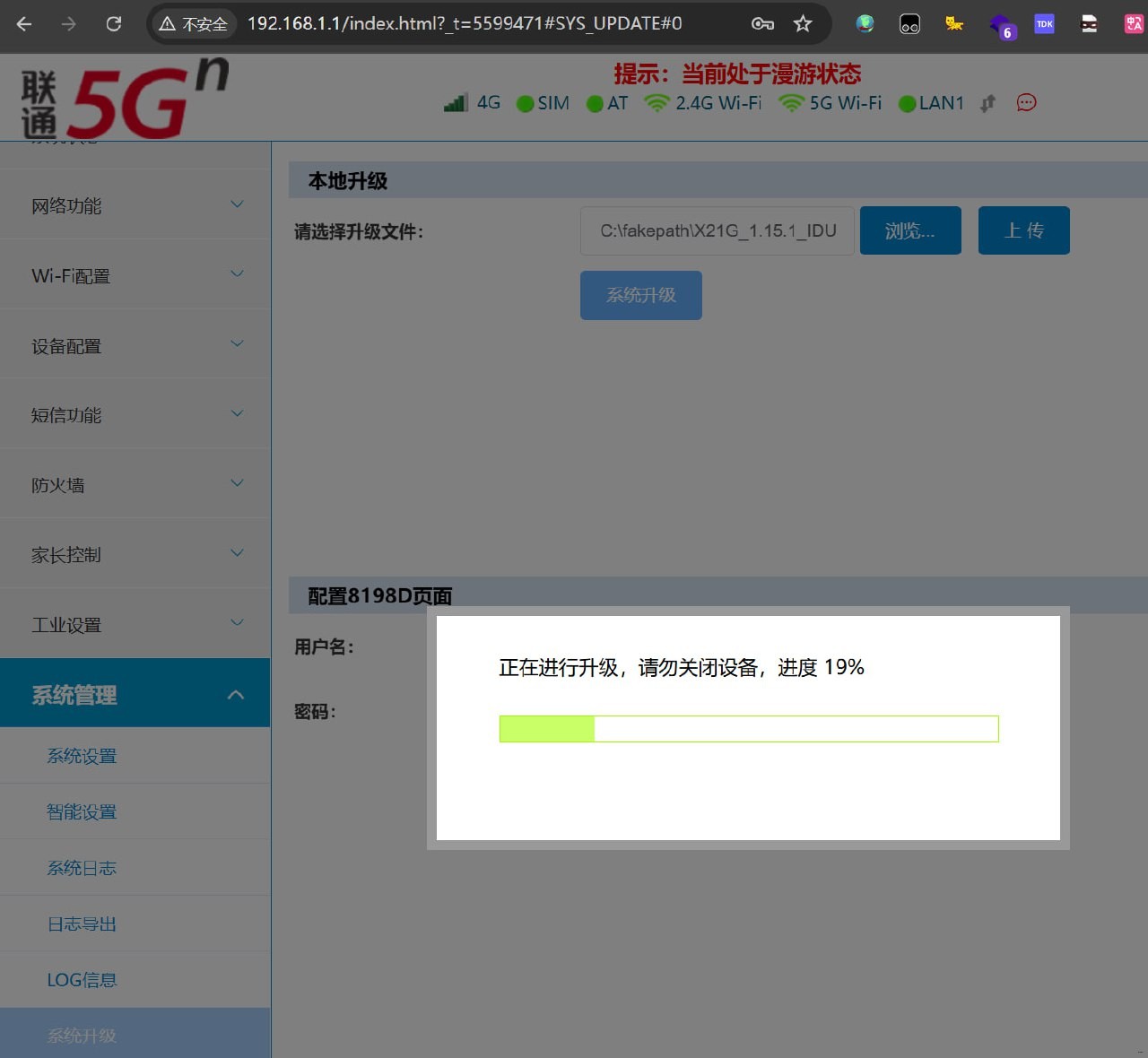1148x1058 pixels.
Task: Reload the router admin page
Action: click(114, 24)
